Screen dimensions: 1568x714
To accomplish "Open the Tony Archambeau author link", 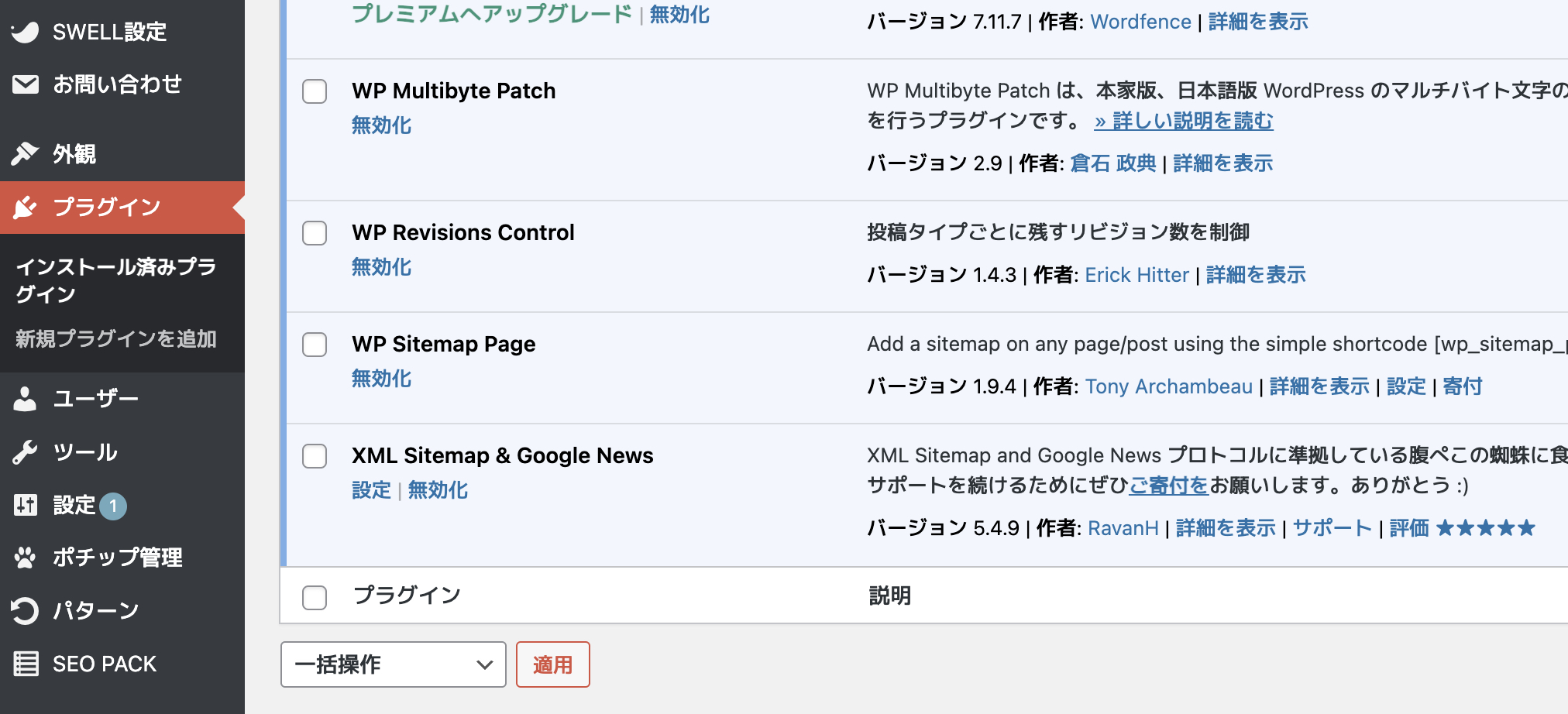I will click(x=1169, y=386).
